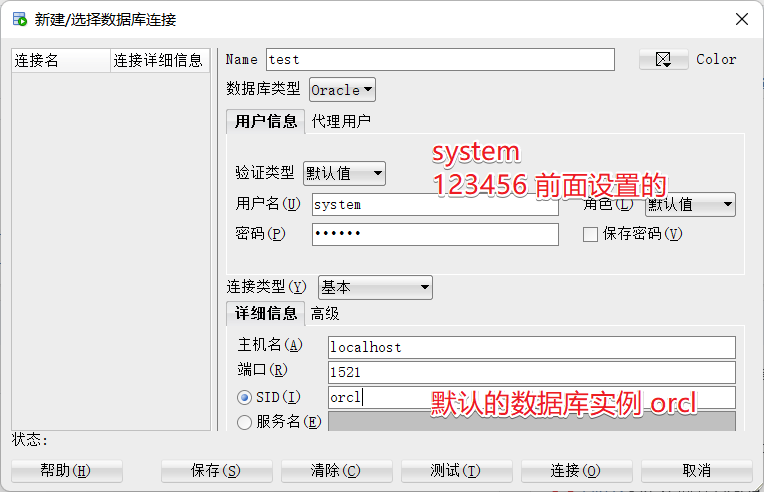Viewport: 764px width, 492px height.
Task: Click the database connection window icon
Action: pos(19,18)
